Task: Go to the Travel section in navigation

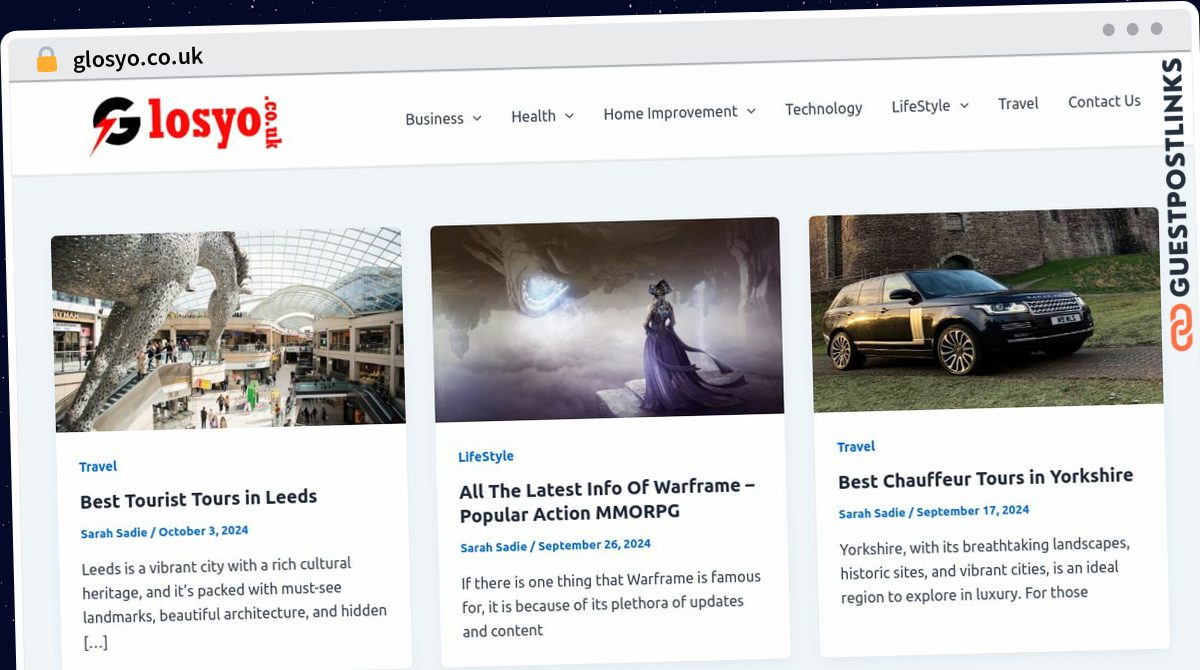Action: [x=1018, y=103]
